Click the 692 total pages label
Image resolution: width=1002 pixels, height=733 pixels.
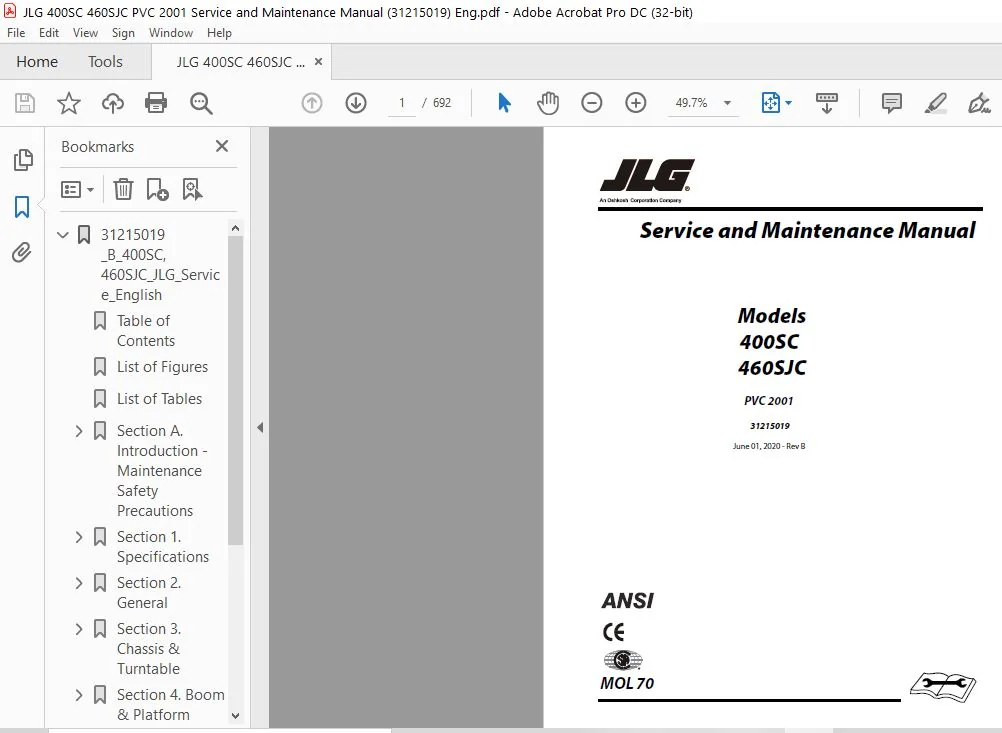coord(442,103)
